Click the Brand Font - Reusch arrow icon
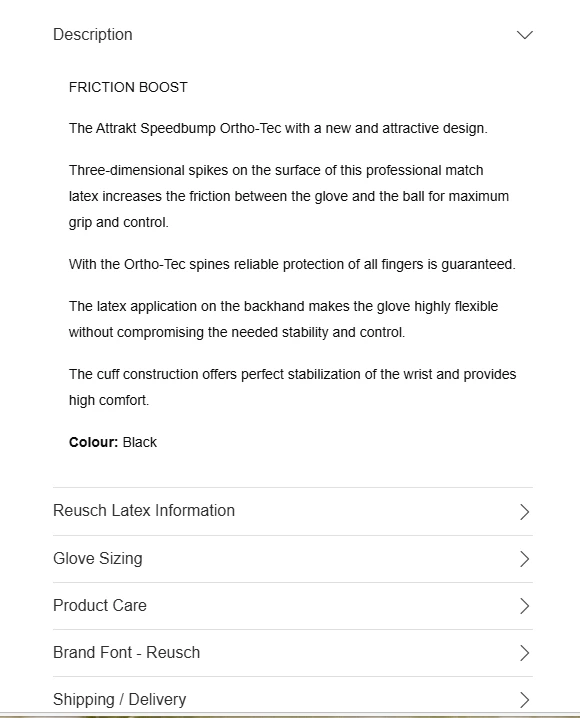The width and height of the screenshot is (580, 718). (525, 653)
